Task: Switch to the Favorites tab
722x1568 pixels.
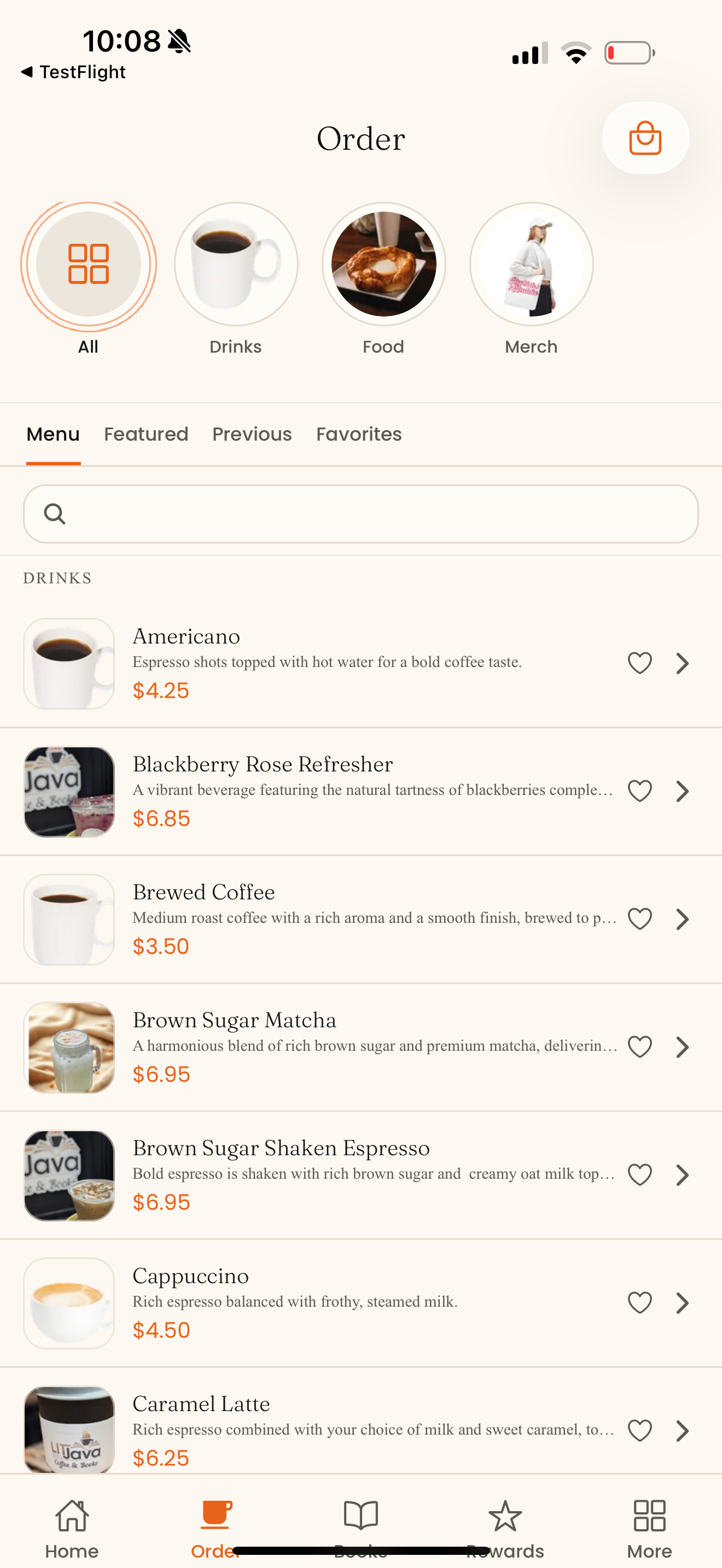Action: tap(359, 434)
